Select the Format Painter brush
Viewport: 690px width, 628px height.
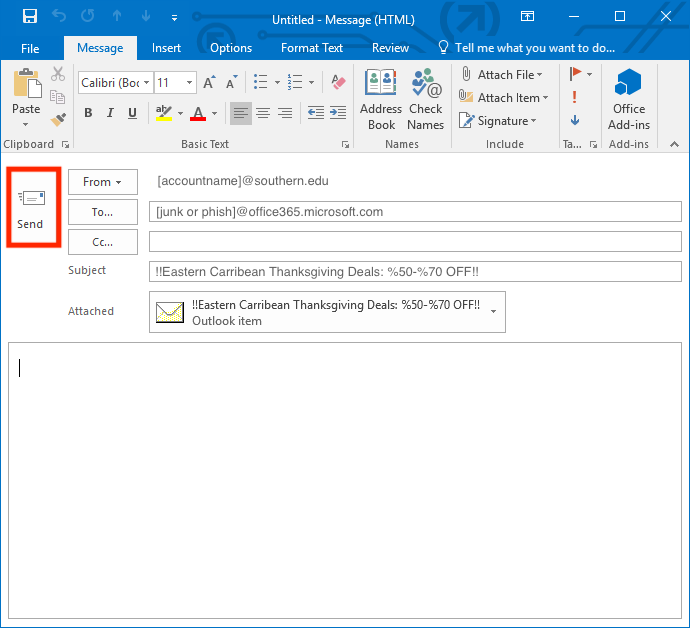(58, 119)
